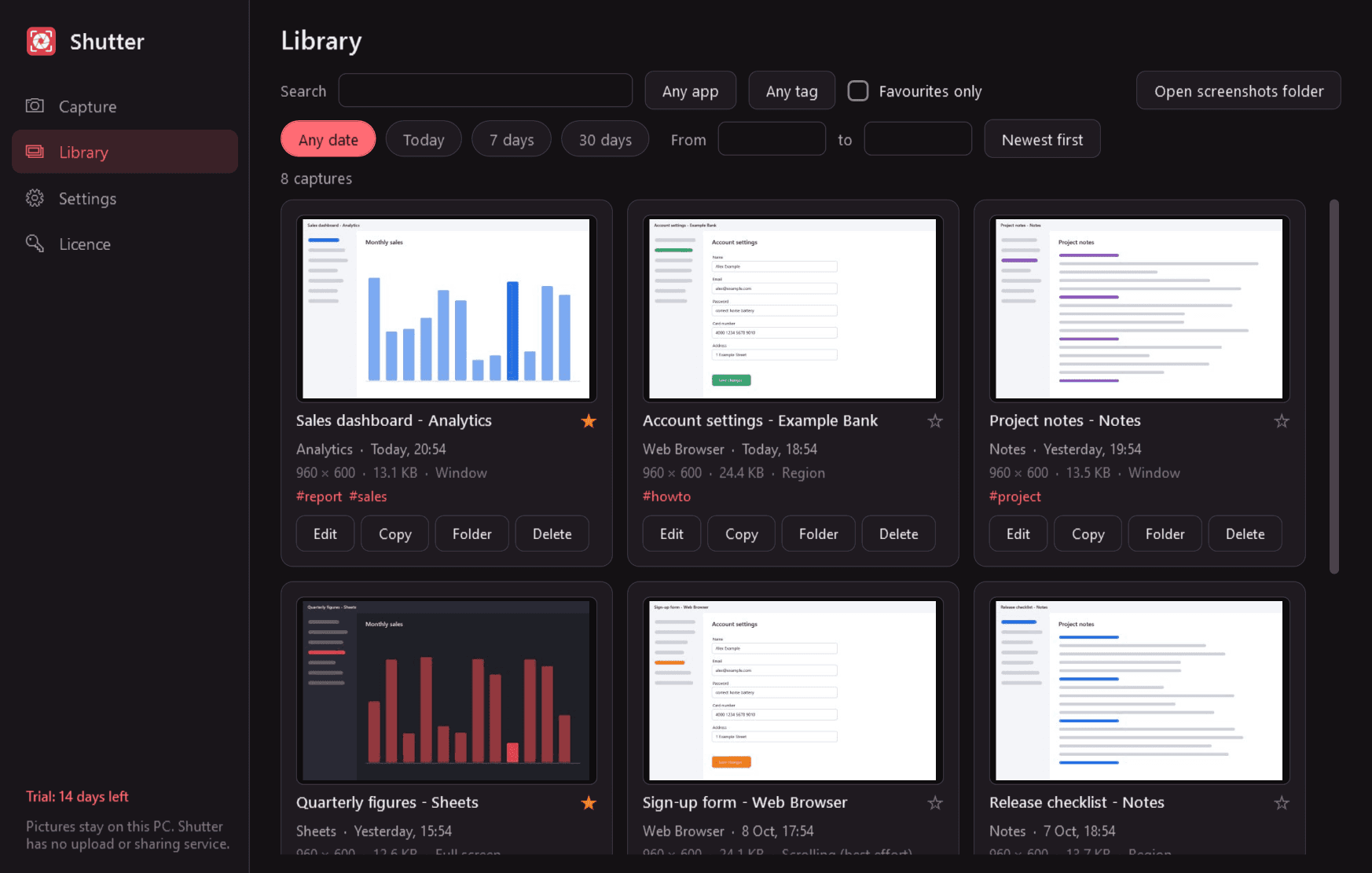This screenshot has width=1372, height=873.
Task: Open the Settings page
Action: [125, 198]
